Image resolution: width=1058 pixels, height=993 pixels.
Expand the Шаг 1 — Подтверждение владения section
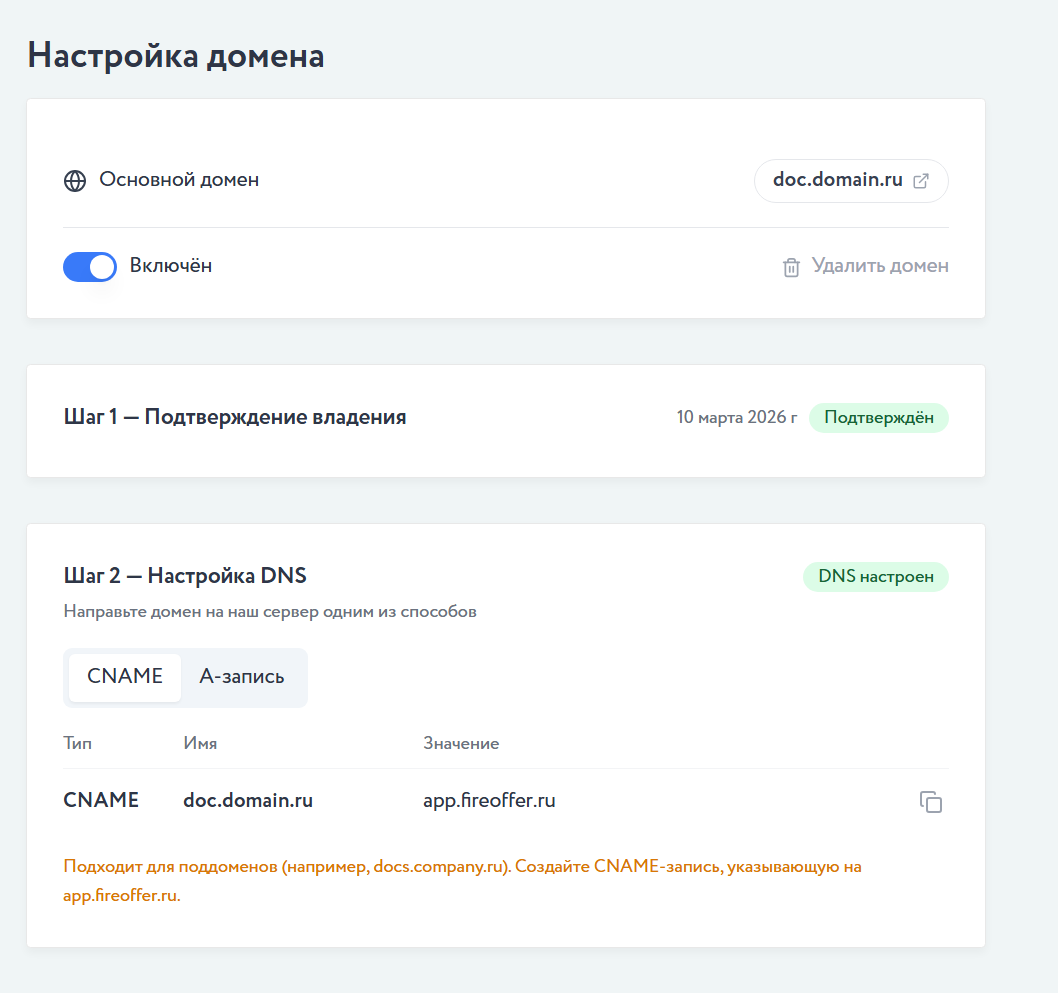[x=235, y=417]
